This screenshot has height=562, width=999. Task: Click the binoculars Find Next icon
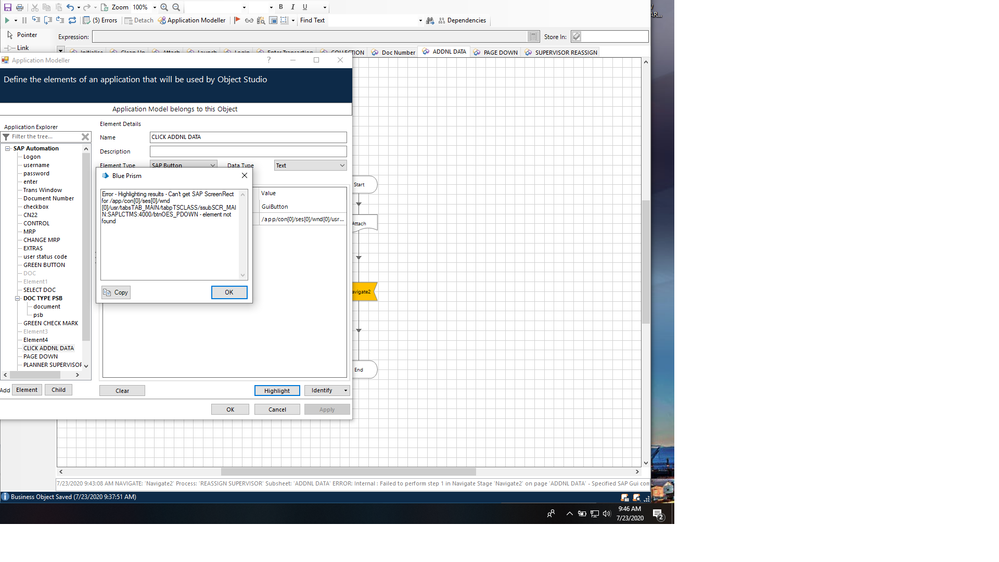point(430,20)
